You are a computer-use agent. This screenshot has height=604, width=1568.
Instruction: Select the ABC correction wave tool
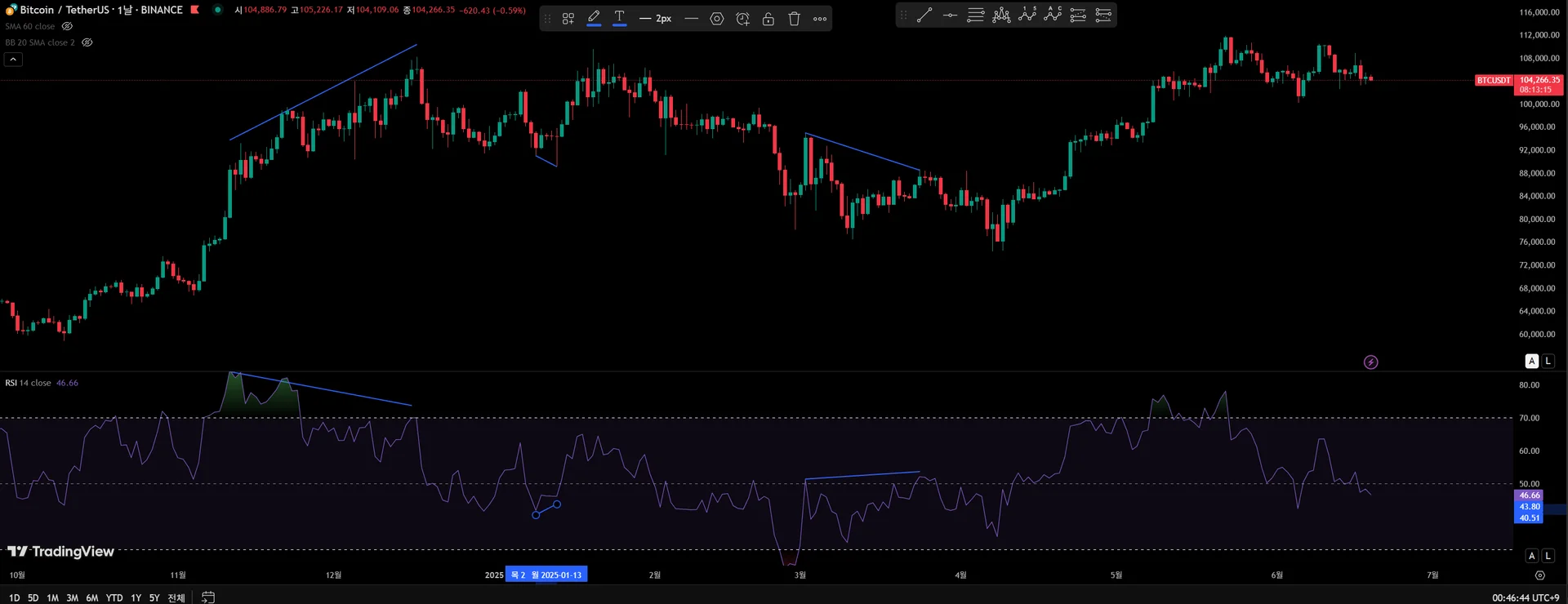click(x=1053, y=15)
